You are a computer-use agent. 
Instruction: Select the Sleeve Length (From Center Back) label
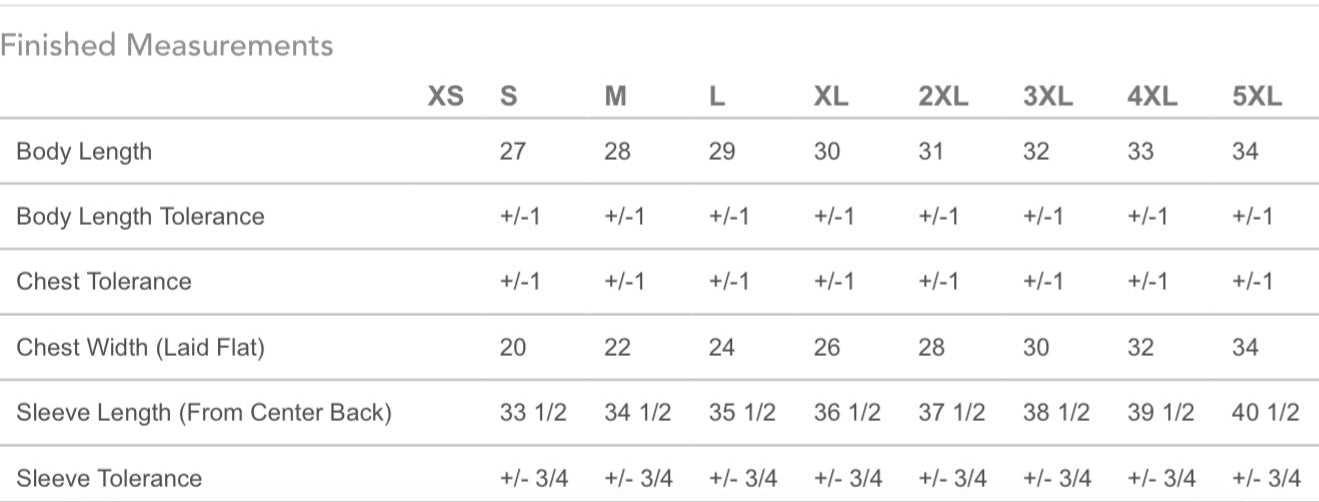(203, 413)
